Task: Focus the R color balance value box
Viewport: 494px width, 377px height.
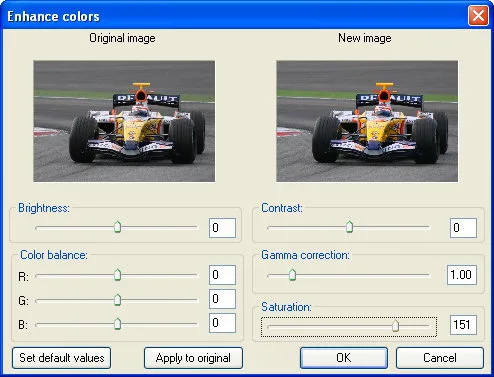Action: [x=222, y=275]
